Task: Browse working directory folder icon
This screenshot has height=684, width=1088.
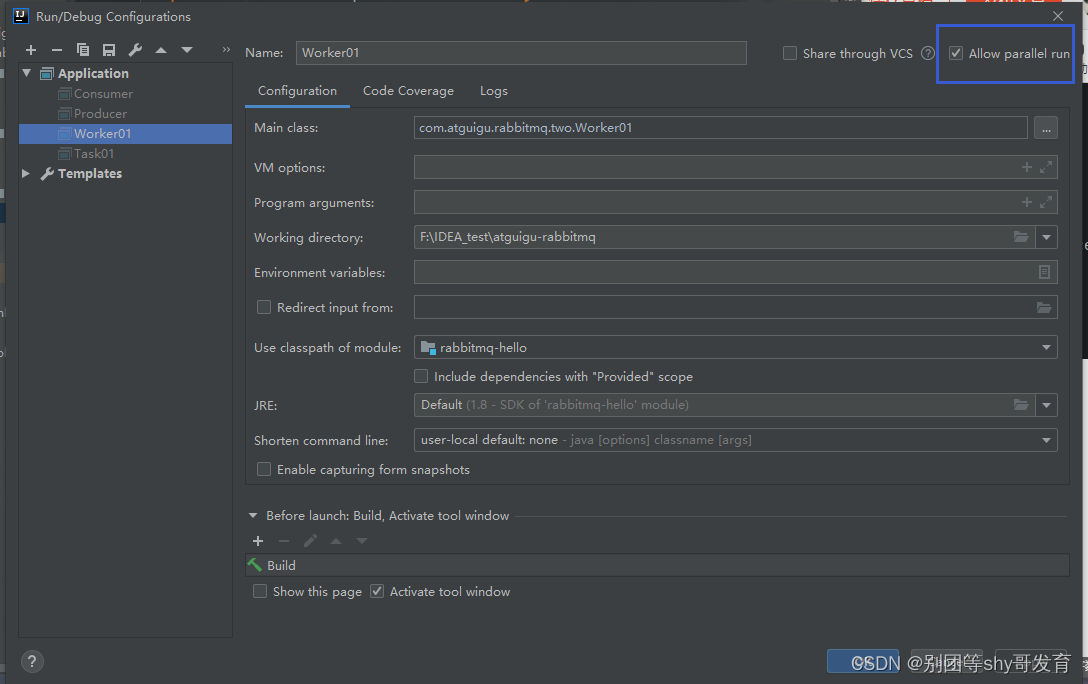Action: [x=1021, y=237]
